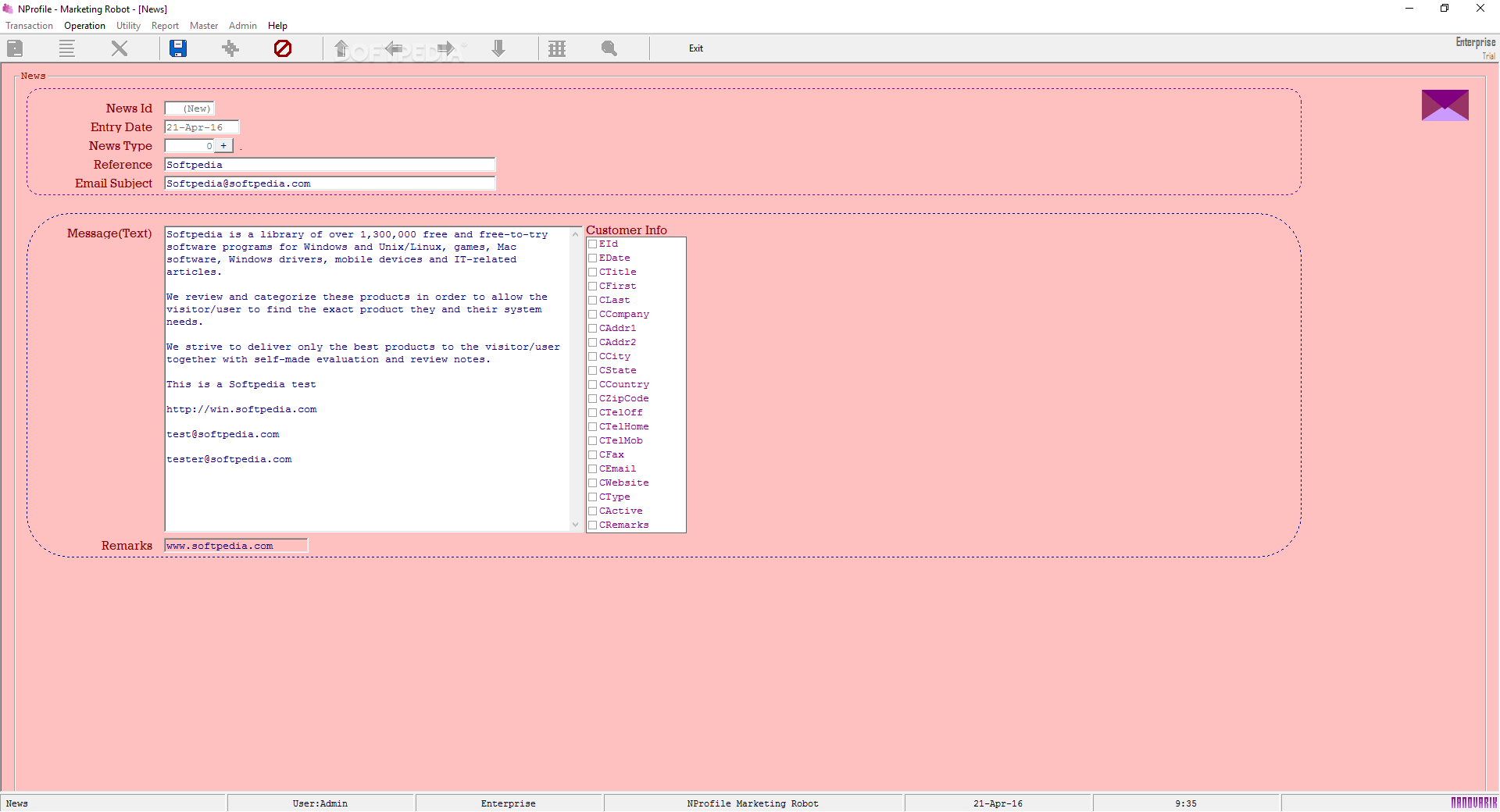The width and height of the screenshot is (1500, 812).
Task: Click inside the Message text area
Action: [367, 379]
